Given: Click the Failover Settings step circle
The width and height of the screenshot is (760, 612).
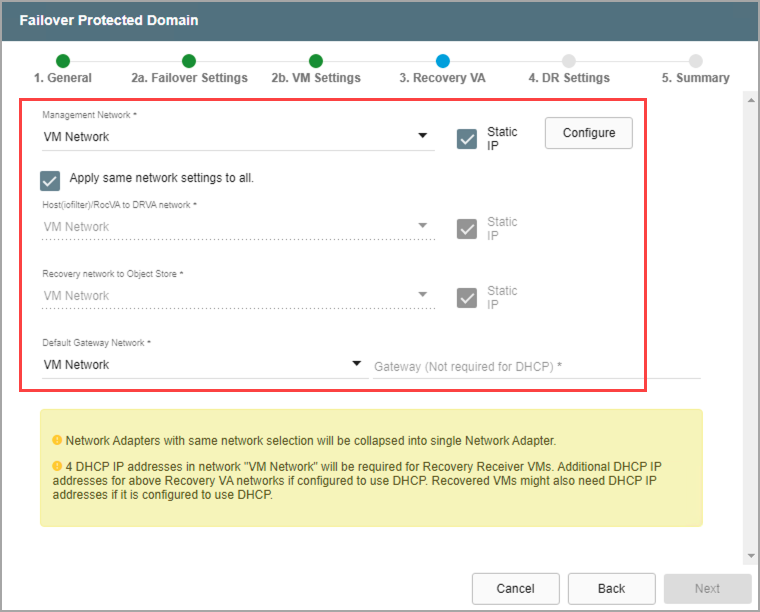Looking at the screenshot, I should [189, 61].
